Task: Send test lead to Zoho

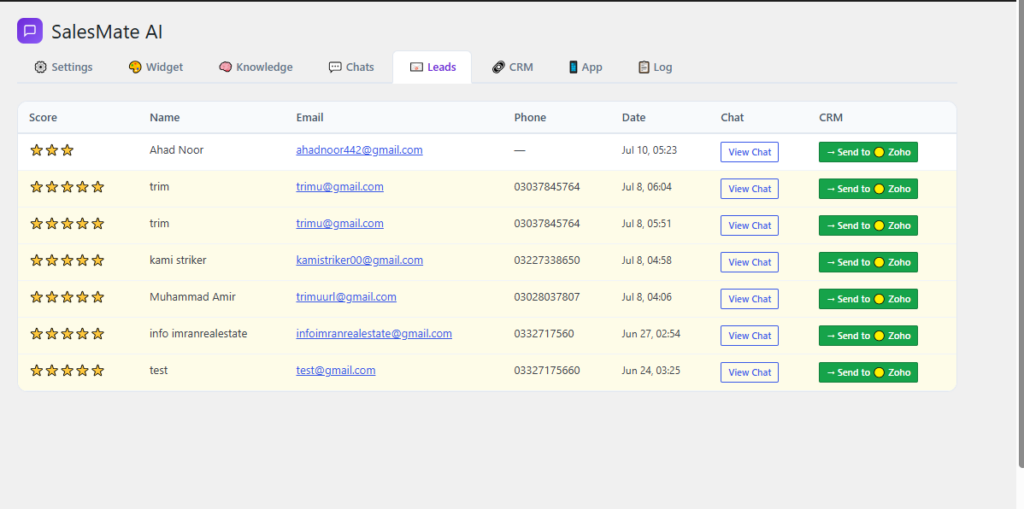Action: [x=869, y=372]
